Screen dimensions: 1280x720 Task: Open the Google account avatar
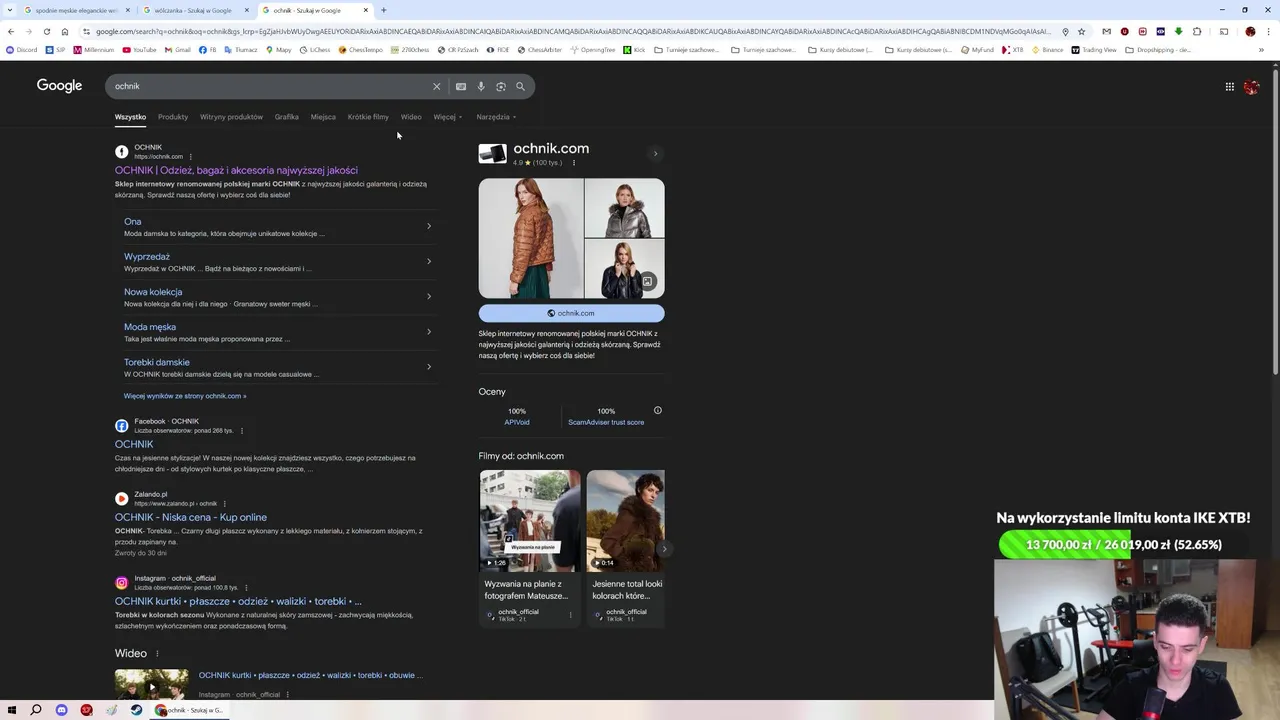[1251, 87]
